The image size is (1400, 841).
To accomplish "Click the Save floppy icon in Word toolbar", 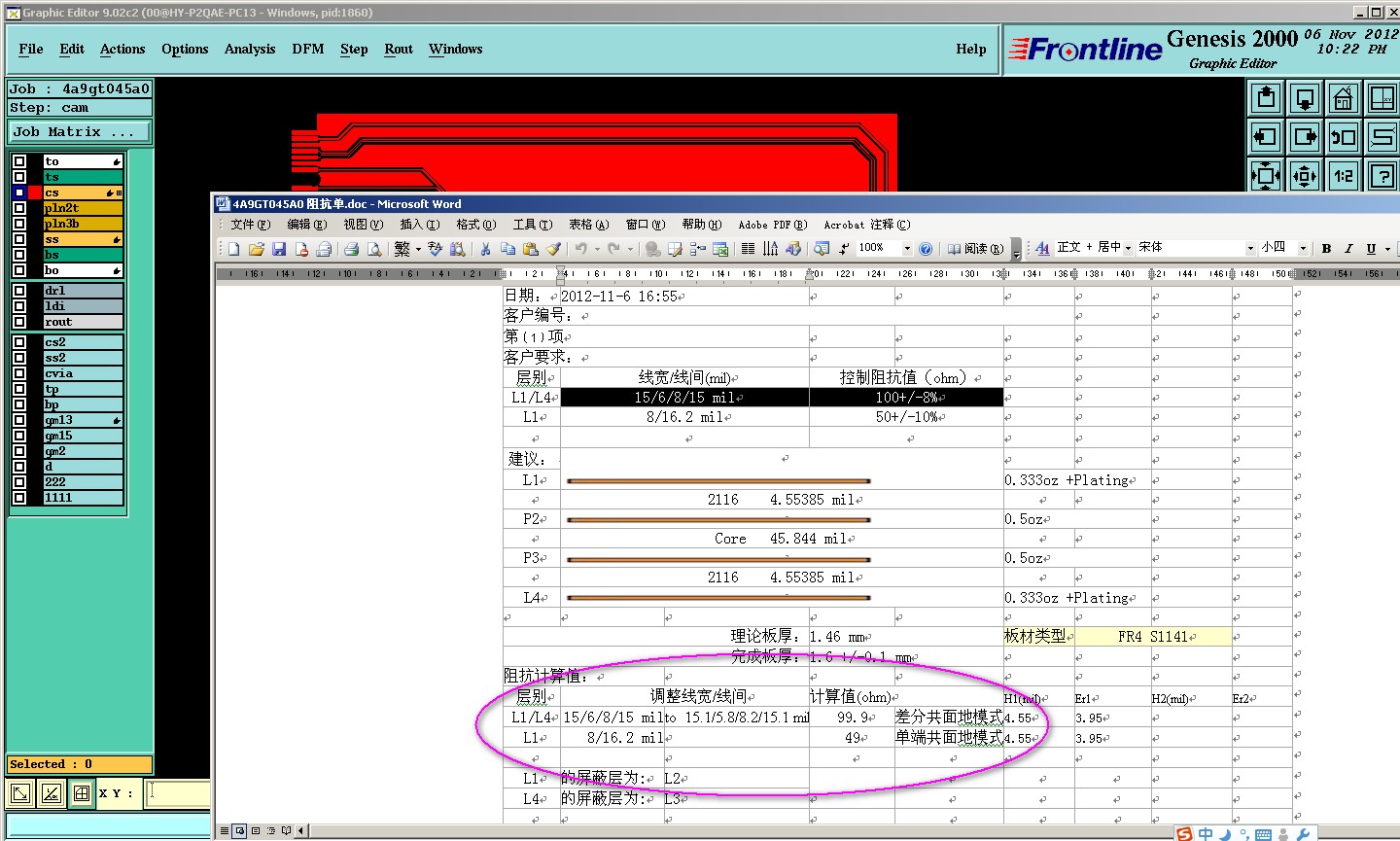I will [279, 249].
